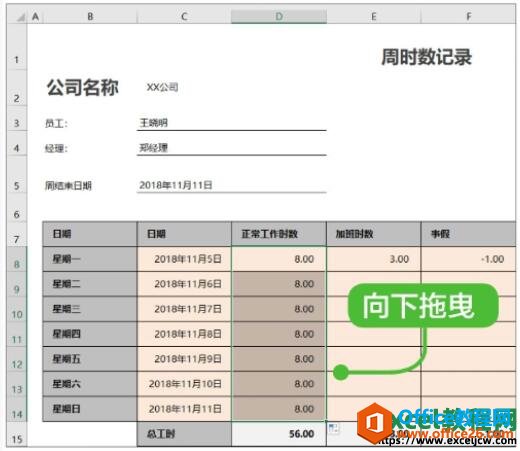Click the 星期六 cell

tap(90, 384)
